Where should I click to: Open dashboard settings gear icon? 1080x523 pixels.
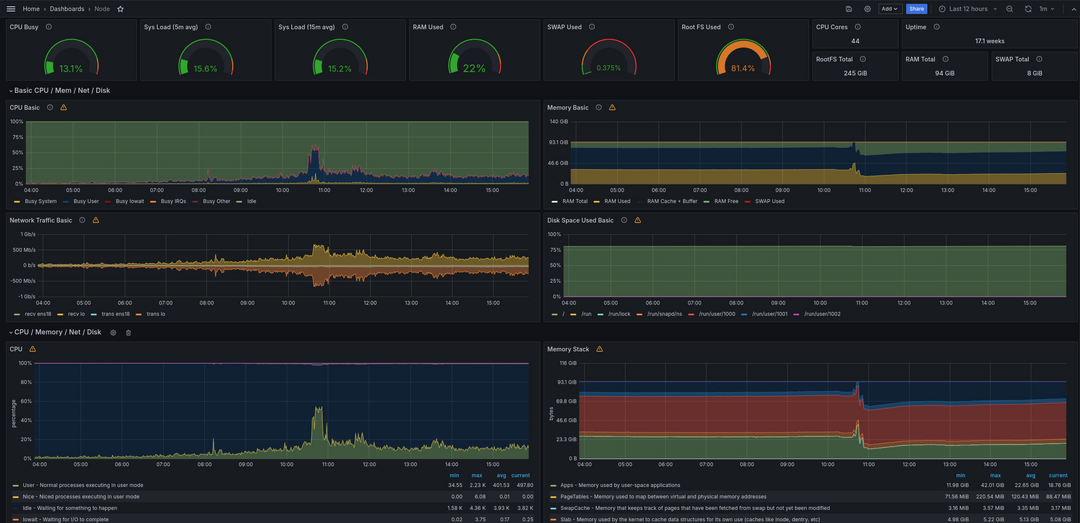tap(867, 9)
